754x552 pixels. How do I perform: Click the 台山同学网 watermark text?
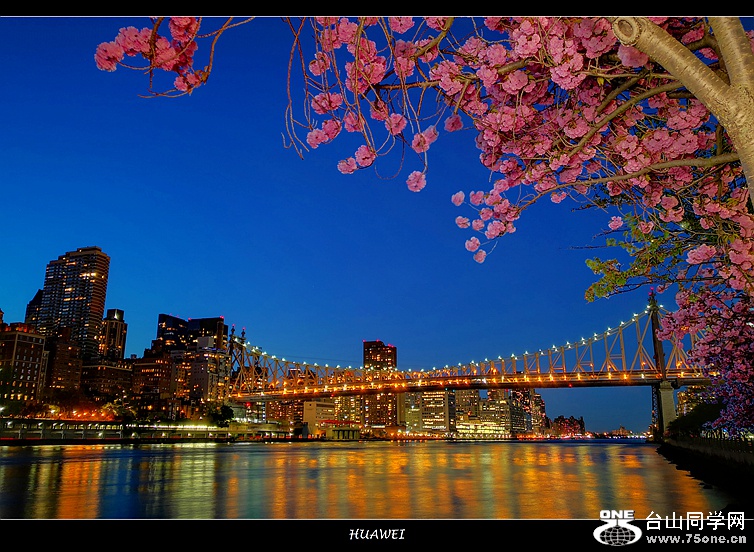(x=695, y=521)
